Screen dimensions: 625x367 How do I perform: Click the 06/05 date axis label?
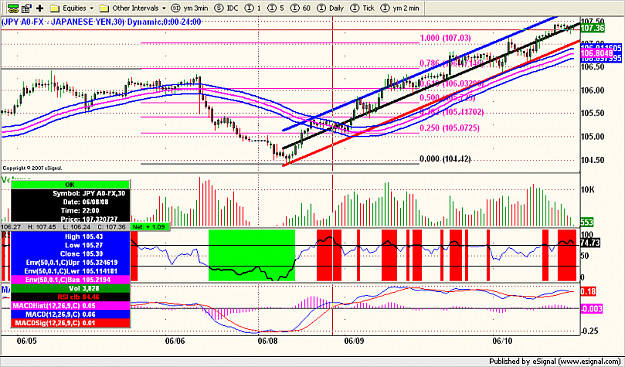click(x=26, y=341)
